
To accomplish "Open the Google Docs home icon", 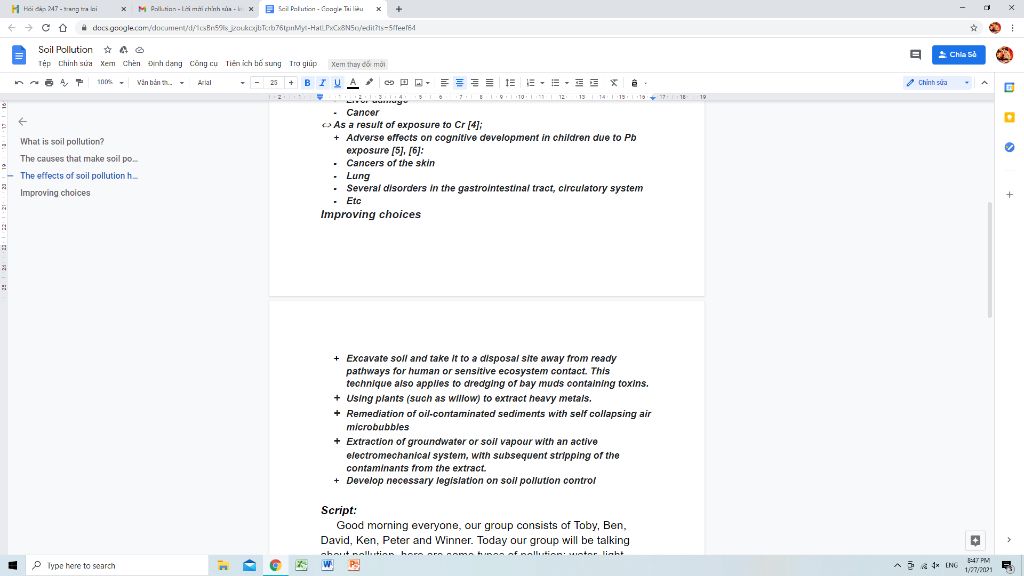I will (19, 55).
